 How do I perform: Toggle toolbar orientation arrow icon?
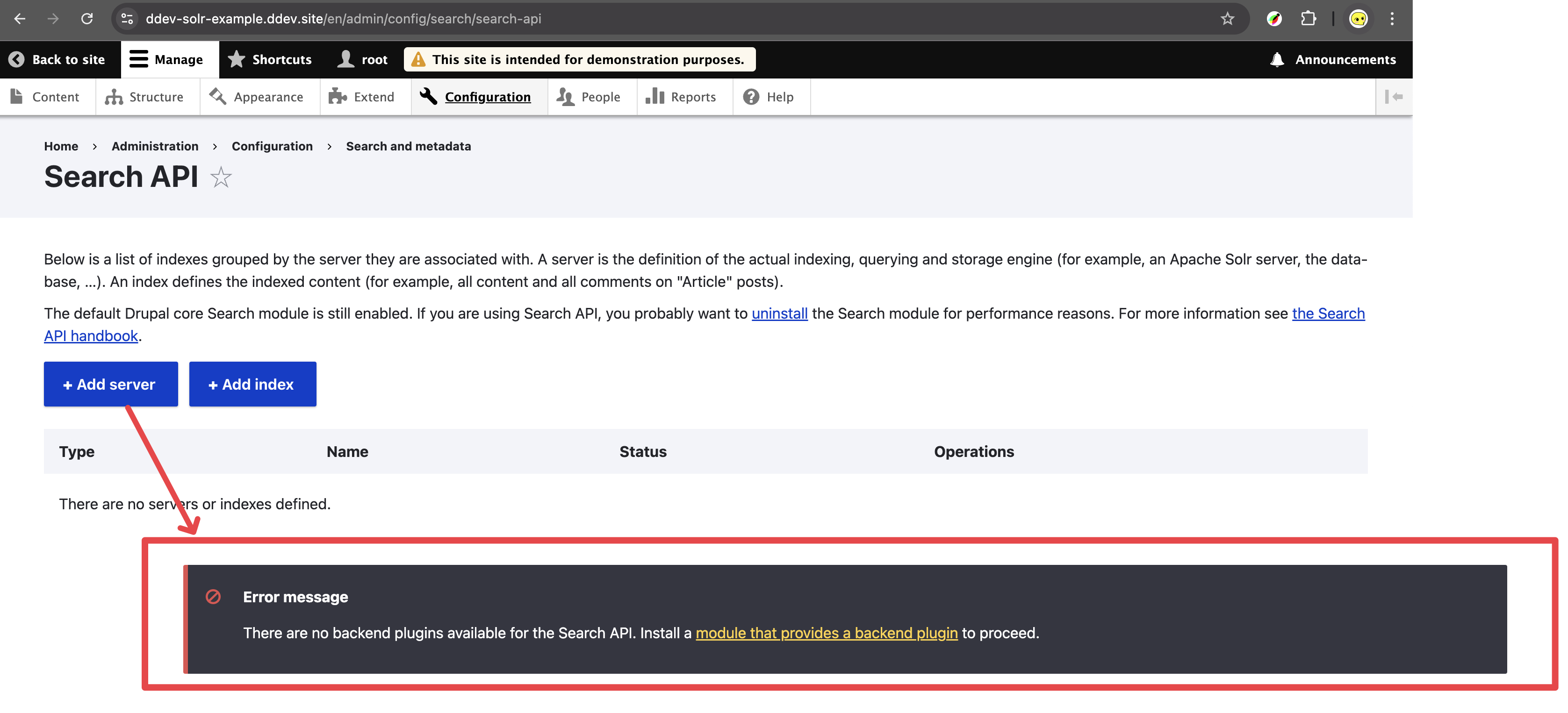(1393, 97)
